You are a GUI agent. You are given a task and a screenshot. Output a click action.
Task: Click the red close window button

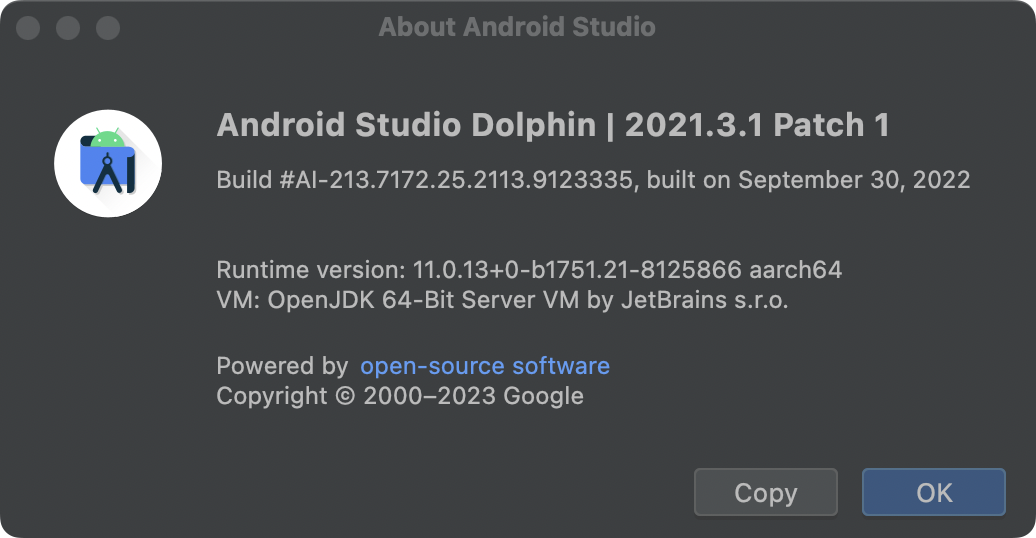pyautogui.click(x=28, y=27)
